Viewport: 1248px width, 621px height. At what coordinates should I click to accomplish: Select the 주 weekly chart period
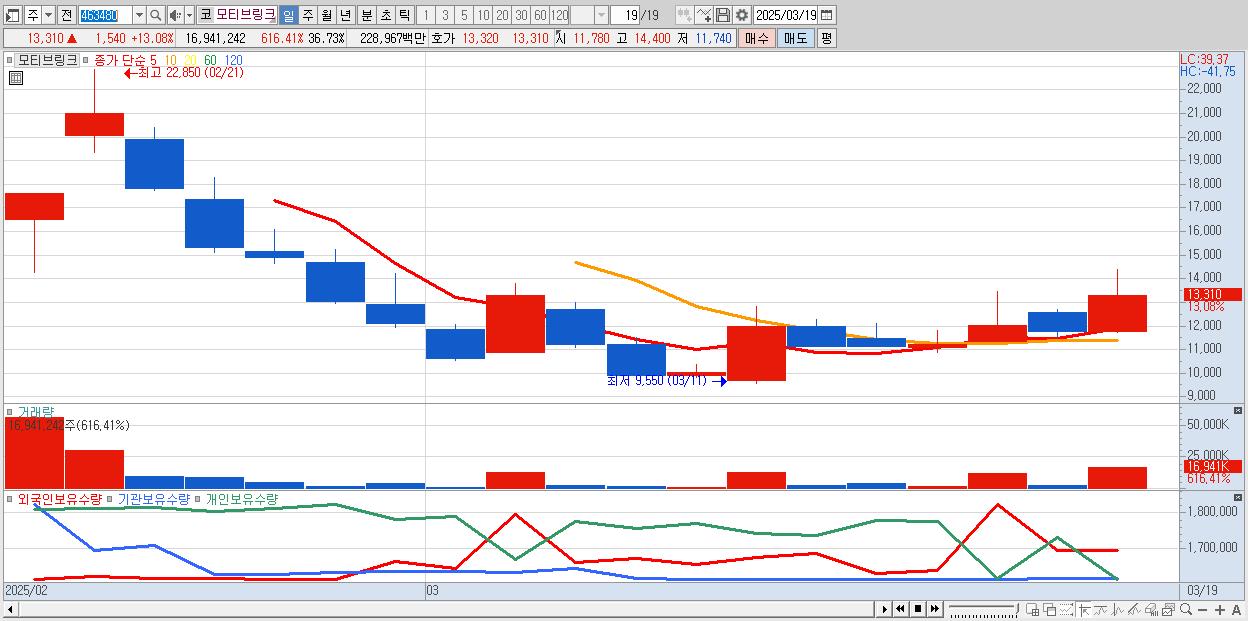307,15
